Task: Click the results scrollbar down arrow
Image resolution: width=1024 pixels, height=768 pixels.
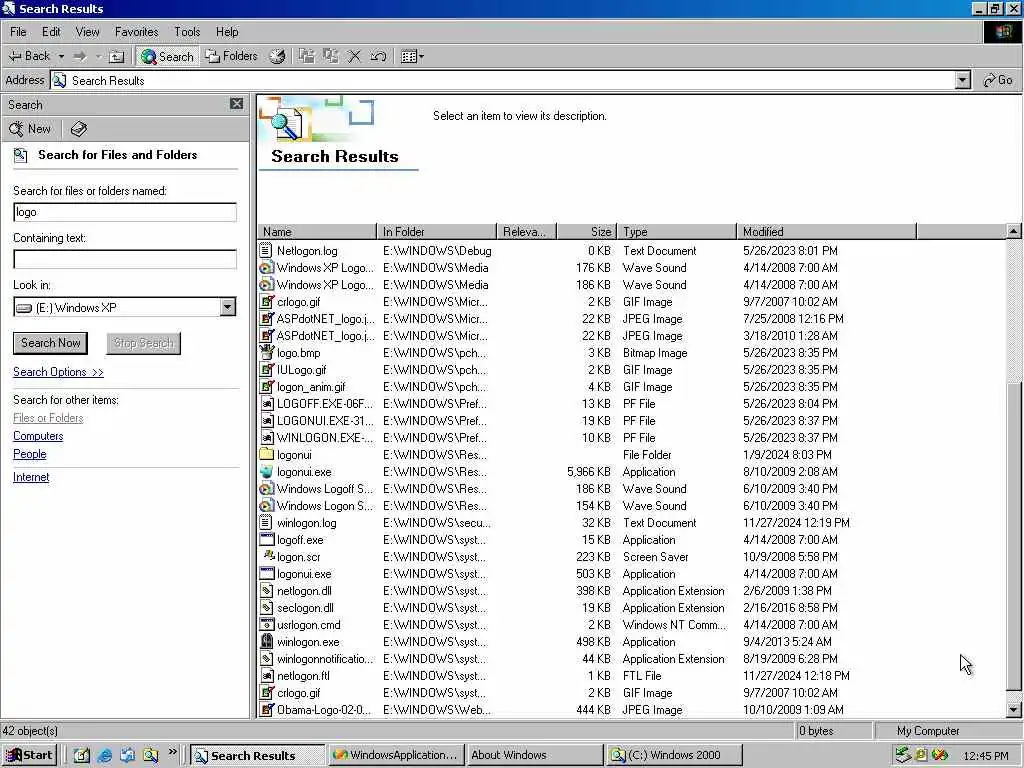Action: 1013,709
